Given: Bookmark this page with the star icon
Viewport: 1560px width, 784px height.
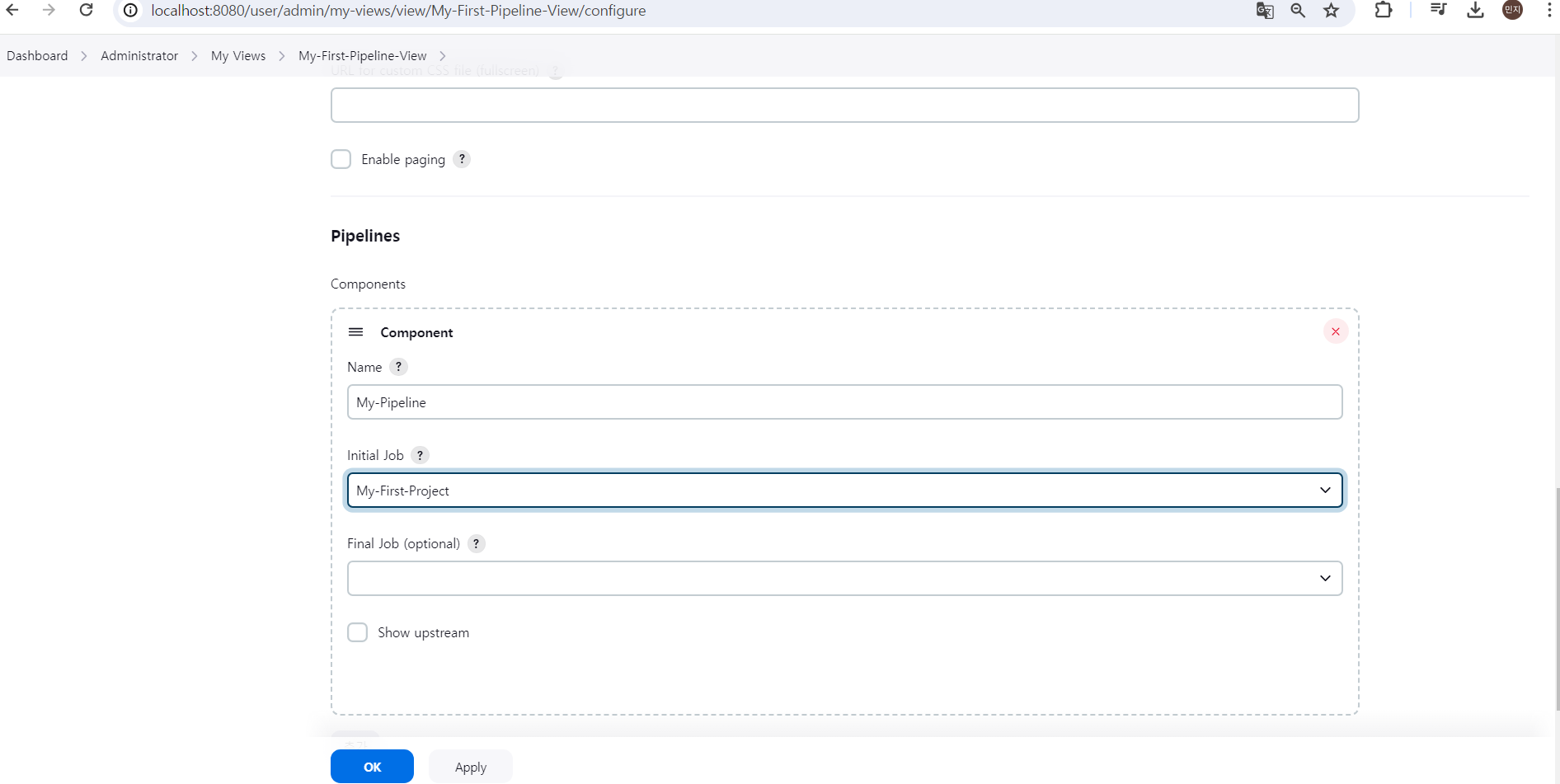Looking at the screenshot, I should [x=1332, y=11].
